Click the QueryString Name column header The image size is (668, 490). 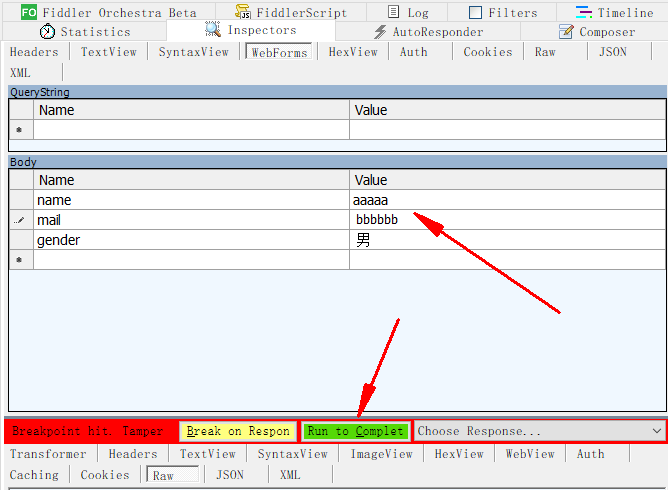tap(191, 110)
